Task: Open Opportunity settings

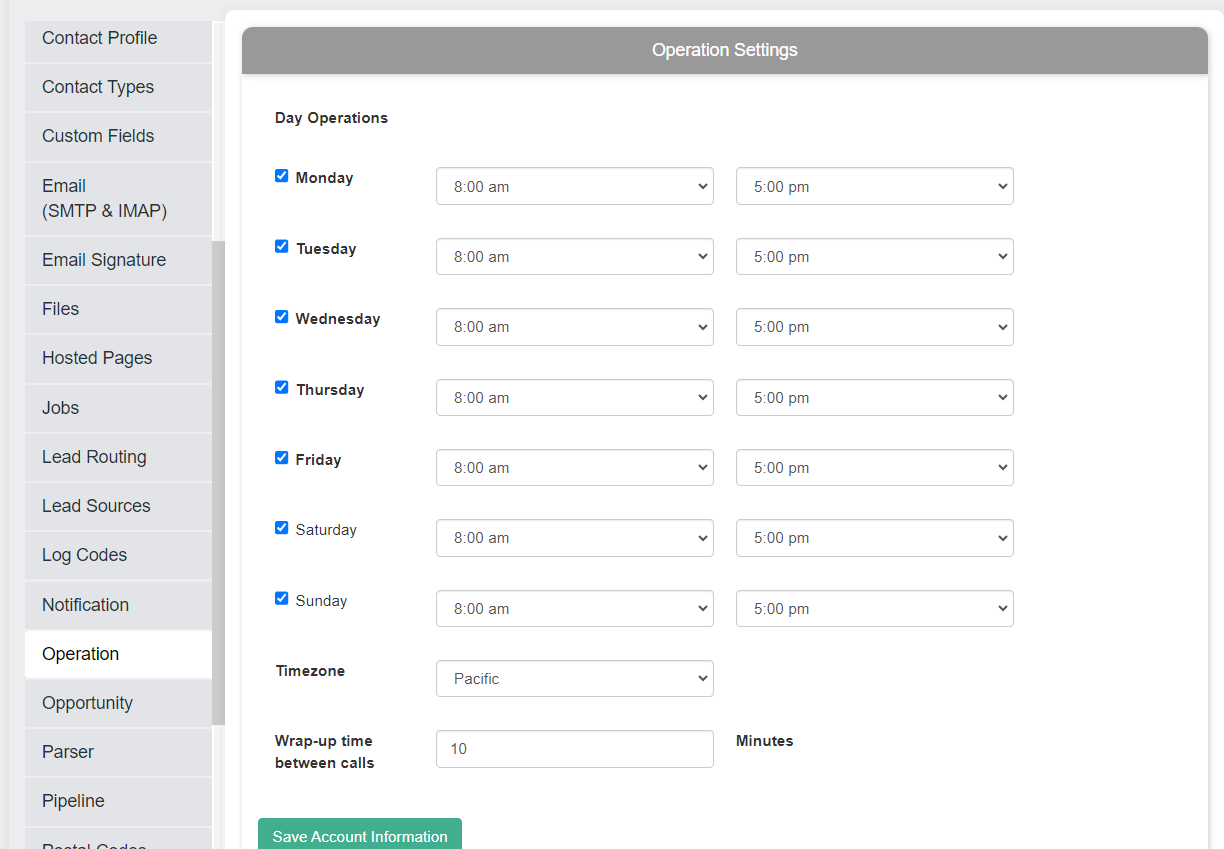Action: [118, 703]
